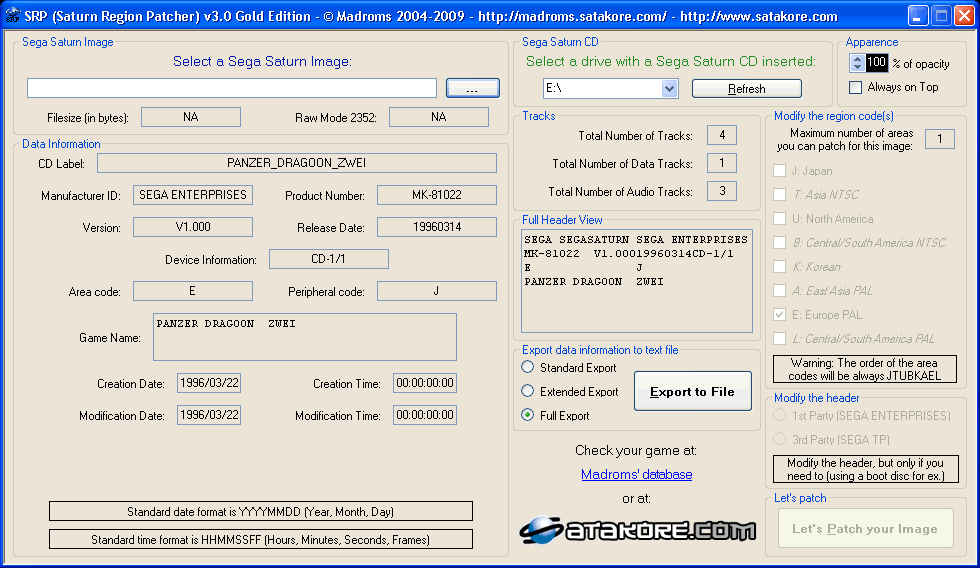
Task: Click the opacity spinner down arrow
Action: 857,67
